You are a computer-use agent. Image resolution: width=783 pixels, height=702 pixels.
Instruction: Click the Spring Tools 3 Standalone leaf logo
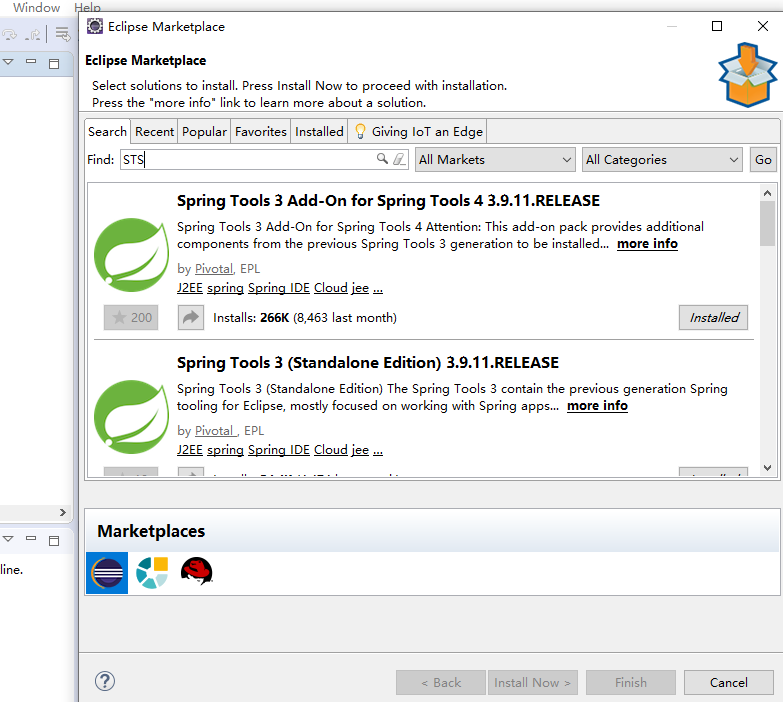point(131,417)
